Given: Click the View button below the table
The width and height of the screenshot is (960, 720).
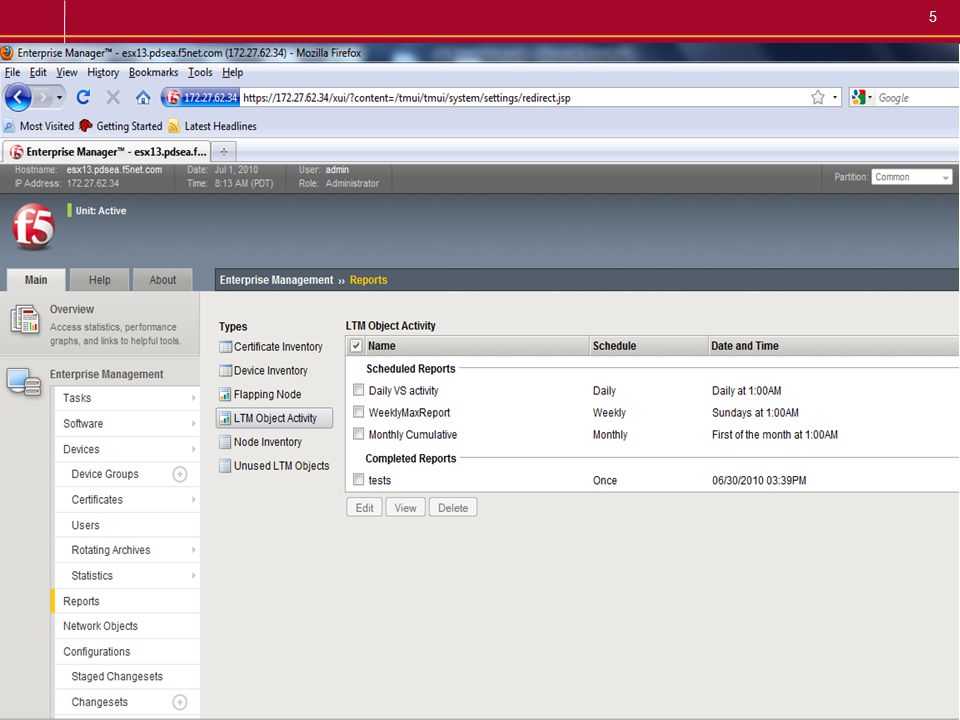Looking at the screenshot, I should click(405, 508).
